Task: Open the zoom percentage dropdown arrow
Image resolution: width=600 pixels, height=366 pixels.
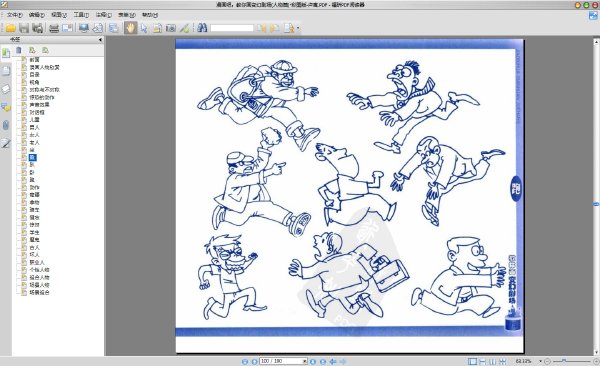Action: pos(540,361)
